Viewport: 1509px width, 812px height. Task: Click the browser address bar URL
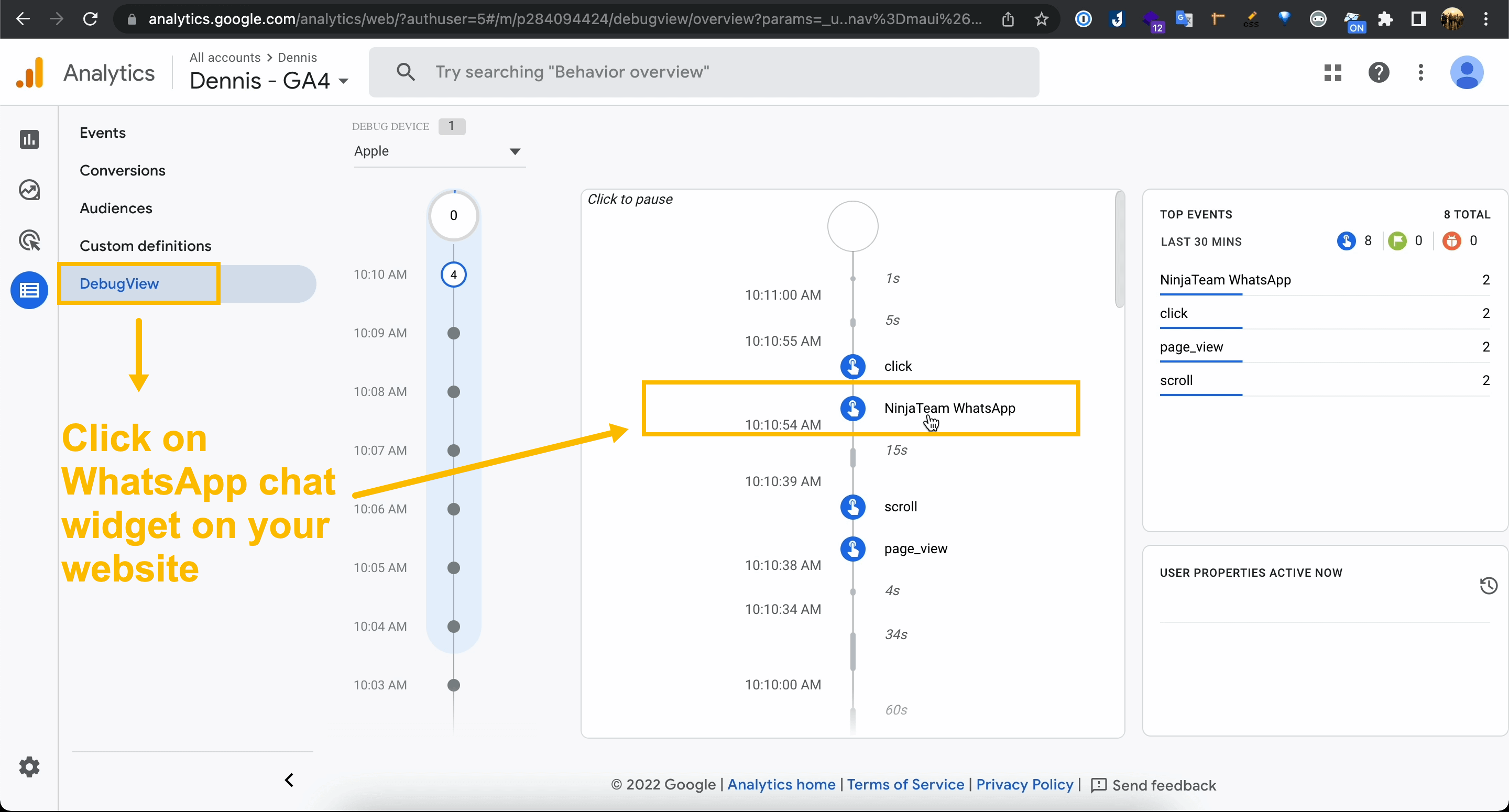[x=565, y=19]
